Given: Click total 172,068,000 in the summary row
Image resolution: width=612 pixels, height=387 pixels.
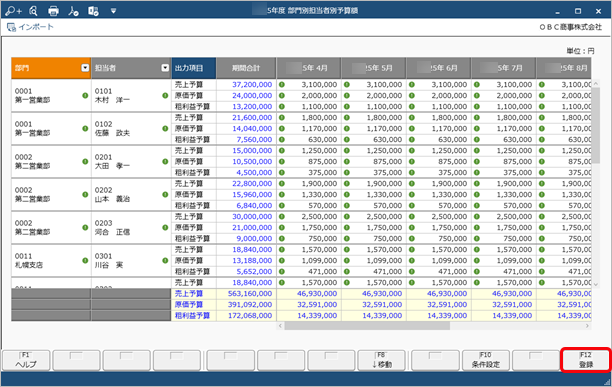Looking at the screenshot, I should pyautogui.click(x=246, y=316).
